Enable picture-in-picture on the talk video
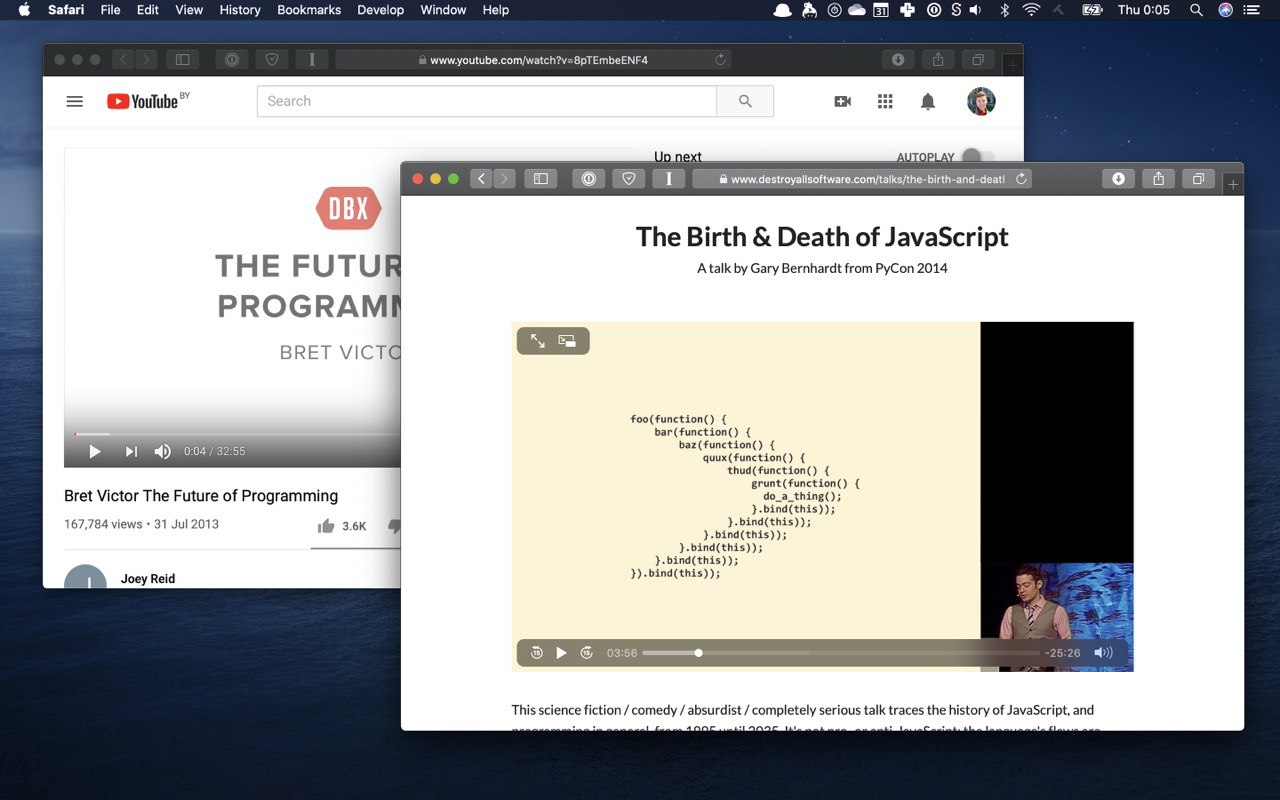The width and height of the screenshot is (1280, 800). pos(567,341)
